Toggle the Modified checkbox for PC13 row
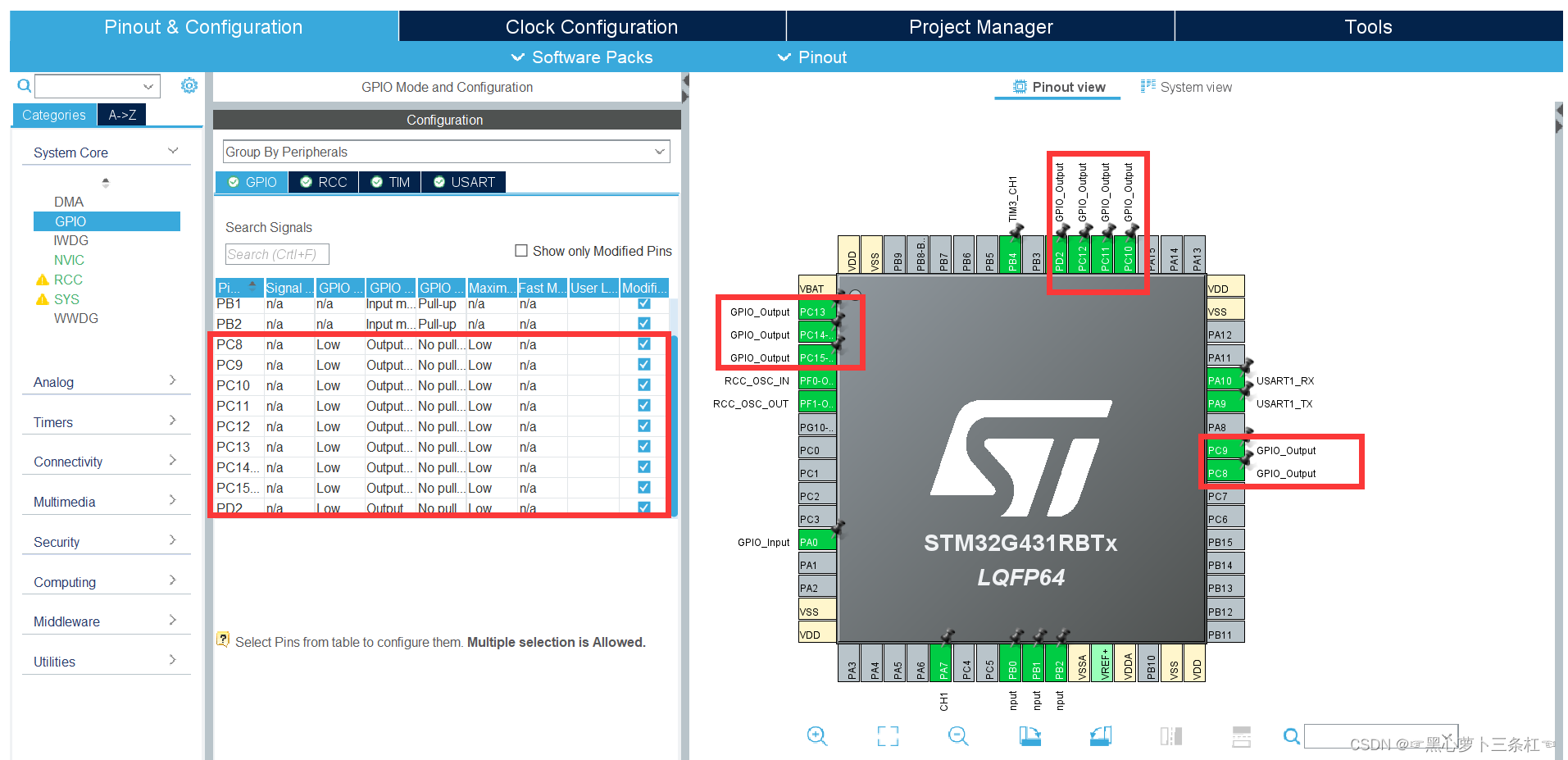This screenshot has width=1568, height=760. pos(644,447)
